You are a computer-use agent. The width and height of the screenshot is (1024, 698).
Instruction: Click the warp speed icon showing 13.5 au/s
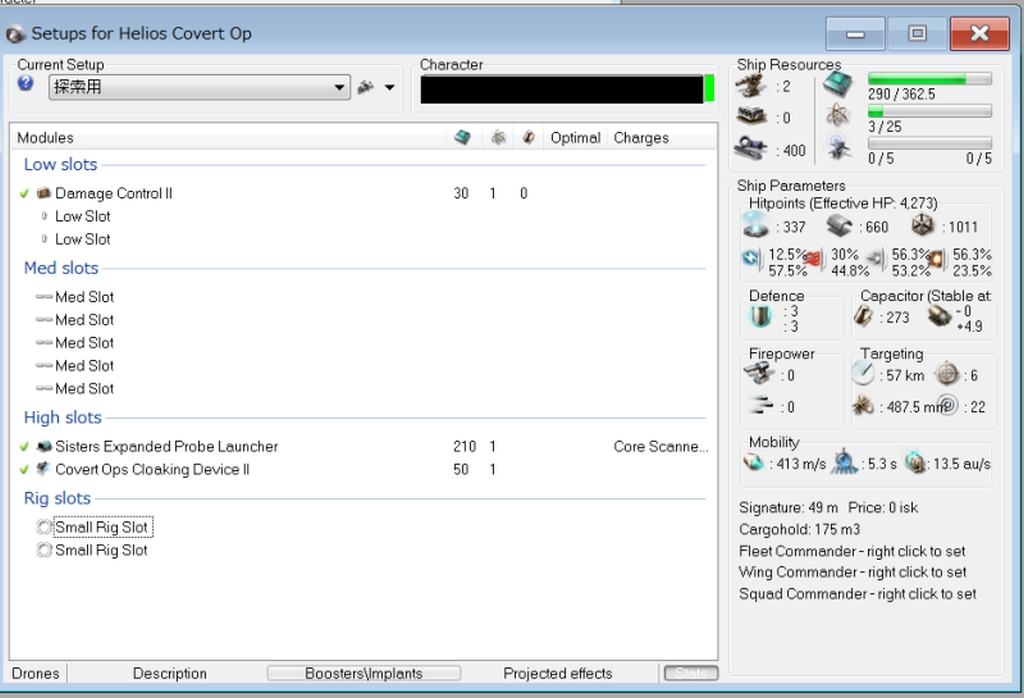click(x=914, y=463)
